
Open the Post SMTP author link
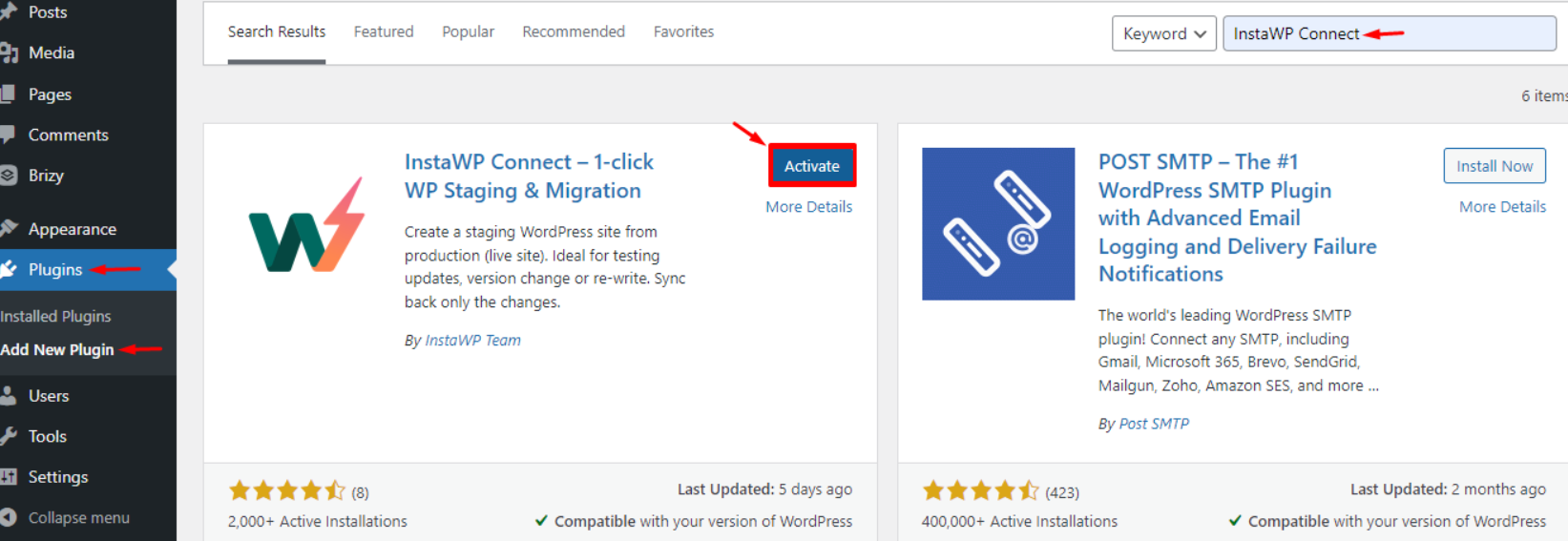click(x=1154, y=423)
